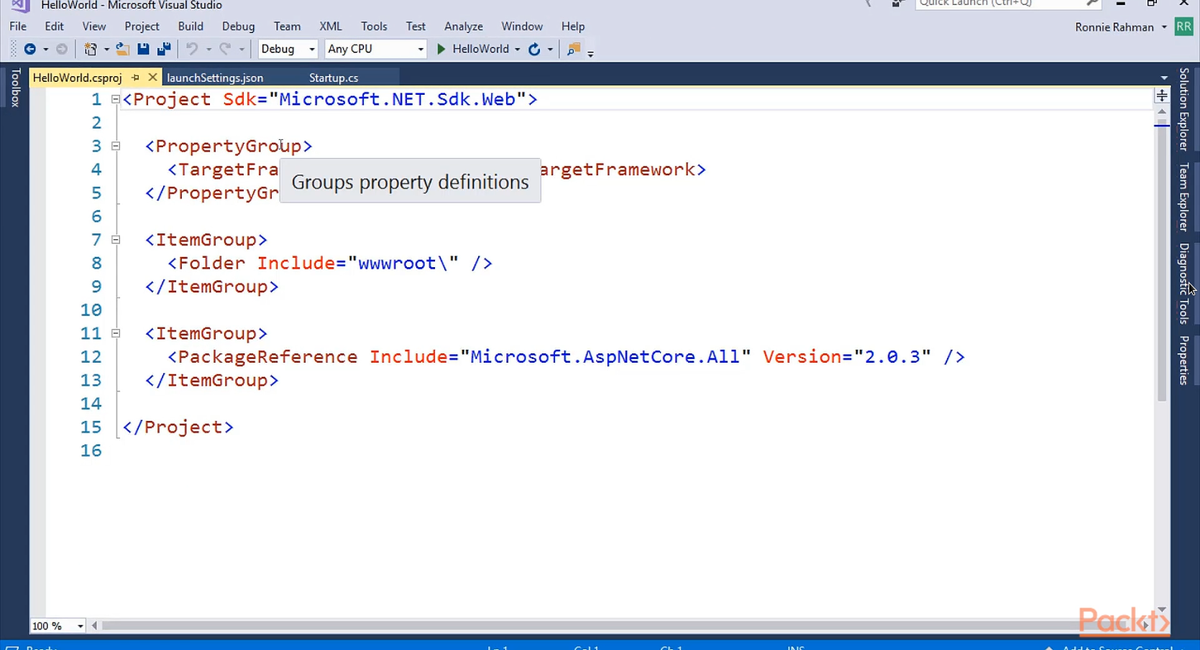Viewport: 1200px width, 650px height.
Task: Open the Help menu
Action: [573, 26]
